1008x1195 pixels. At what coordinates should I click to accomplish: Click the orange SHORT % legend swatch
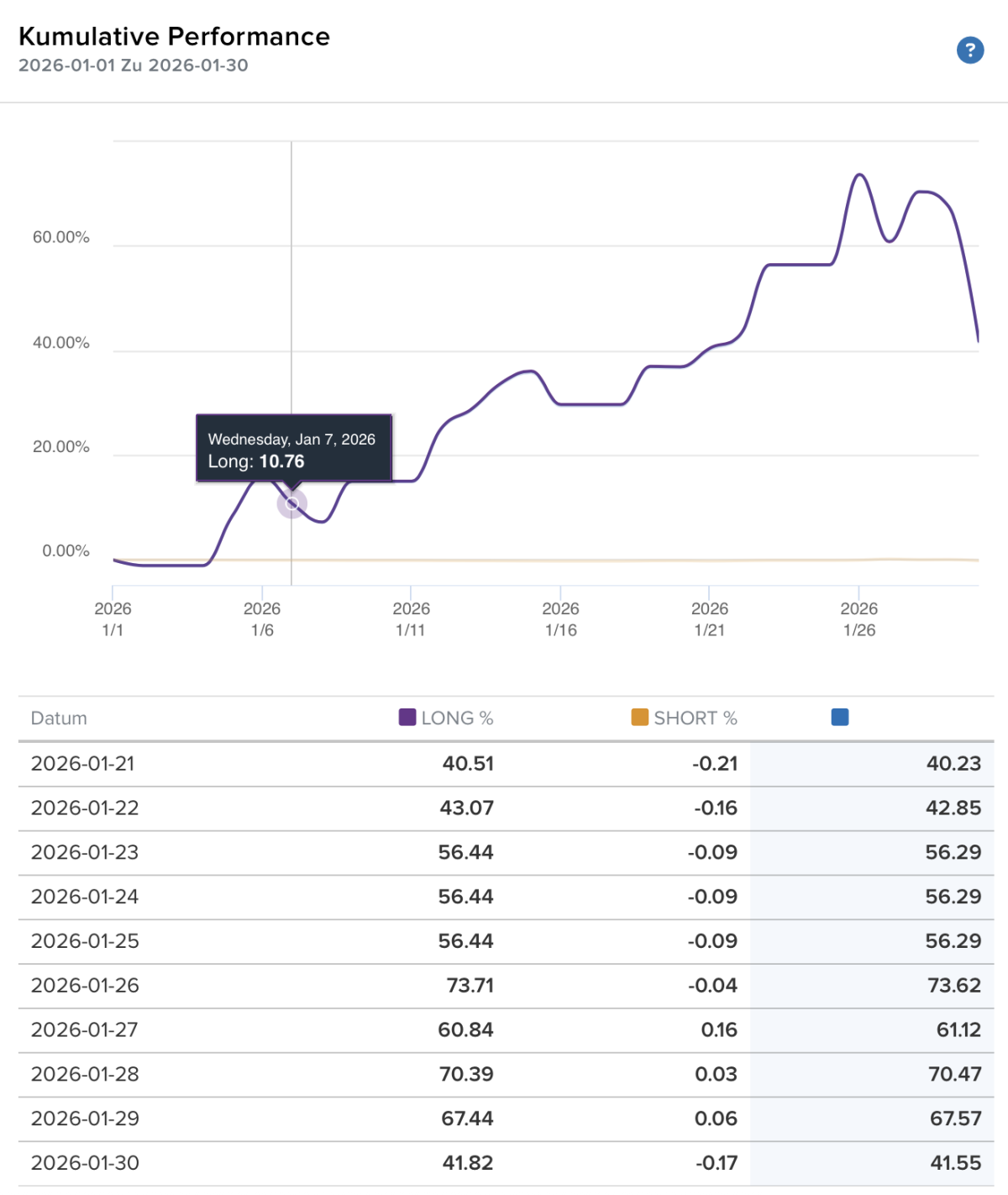640,717
